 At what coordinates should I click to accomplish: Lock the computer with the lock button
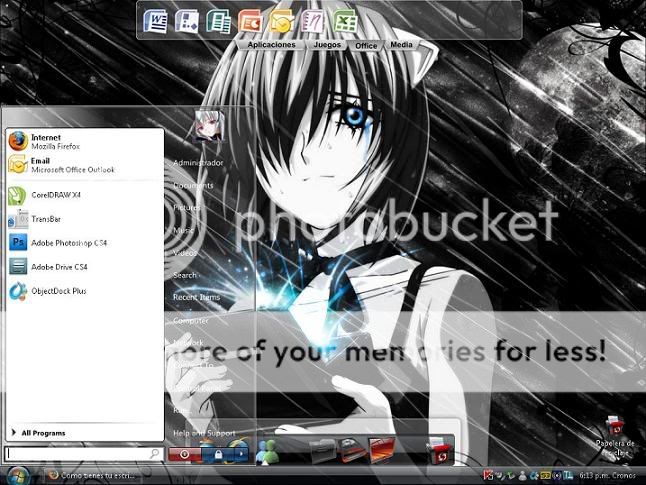216,454
